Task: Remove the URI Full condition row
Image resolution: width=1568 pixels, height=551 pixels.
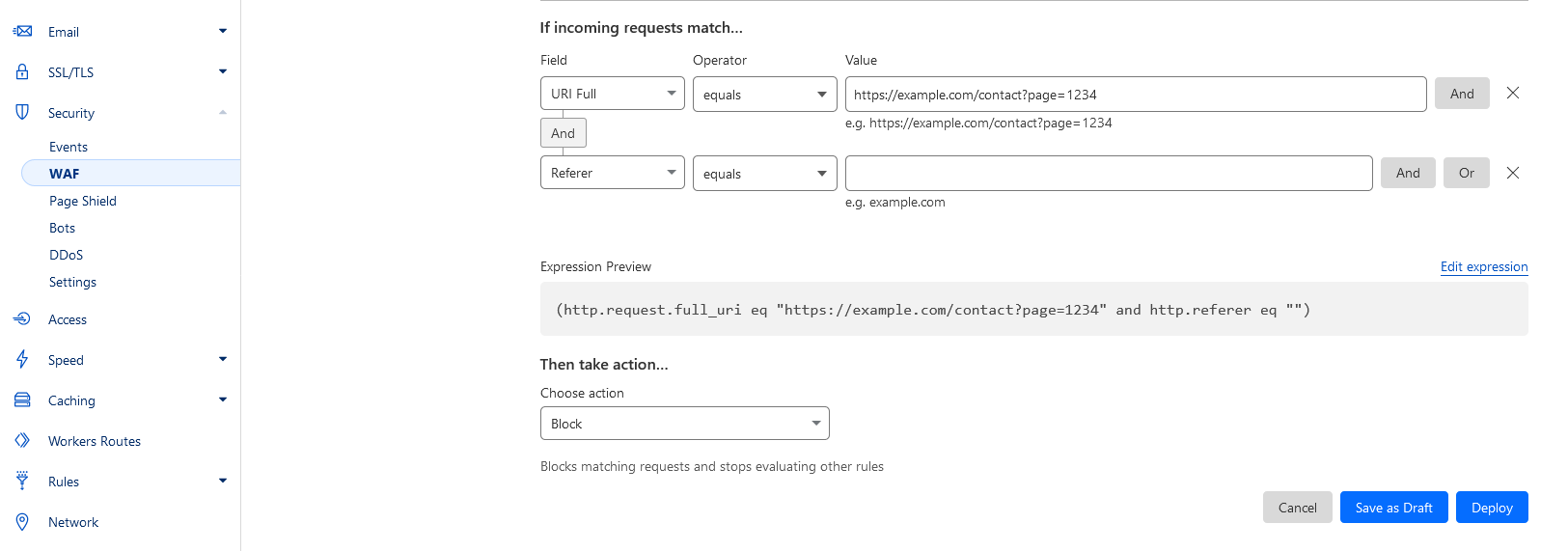Action: pos(1513,94)
